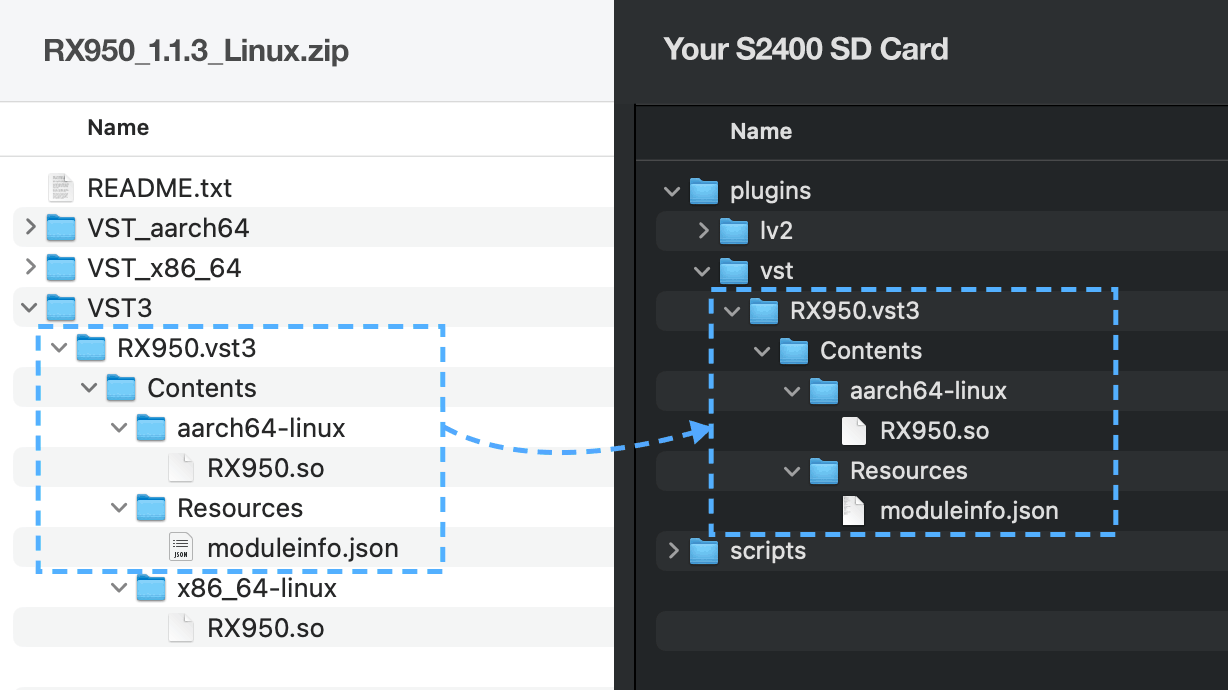1228x690 pixels.
Task: Collapse the plugins folder on SD card
Action: point(672,191)
